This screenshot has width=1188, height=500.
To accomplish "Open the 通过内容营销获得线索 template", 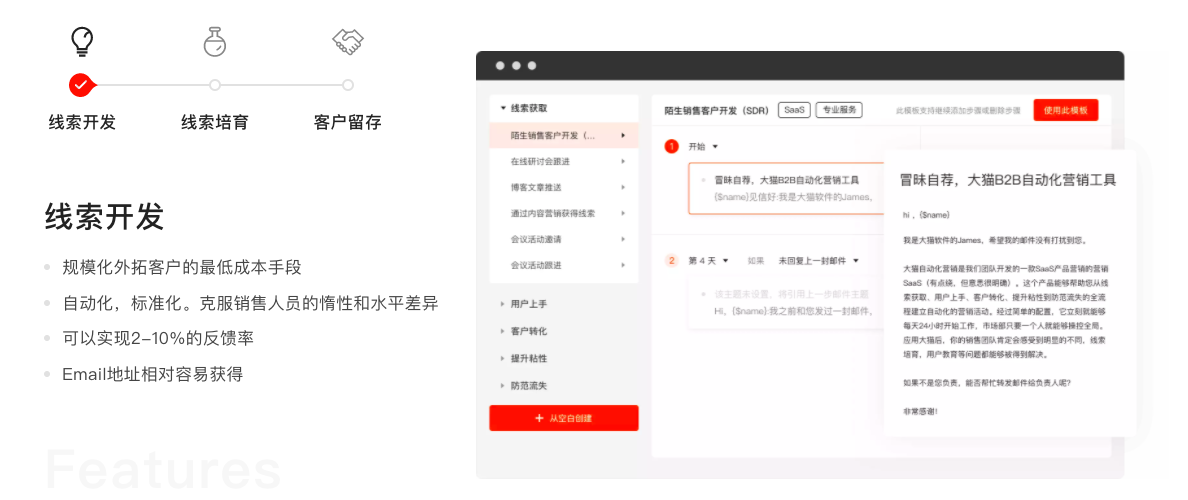I will (x=553, y=214).
